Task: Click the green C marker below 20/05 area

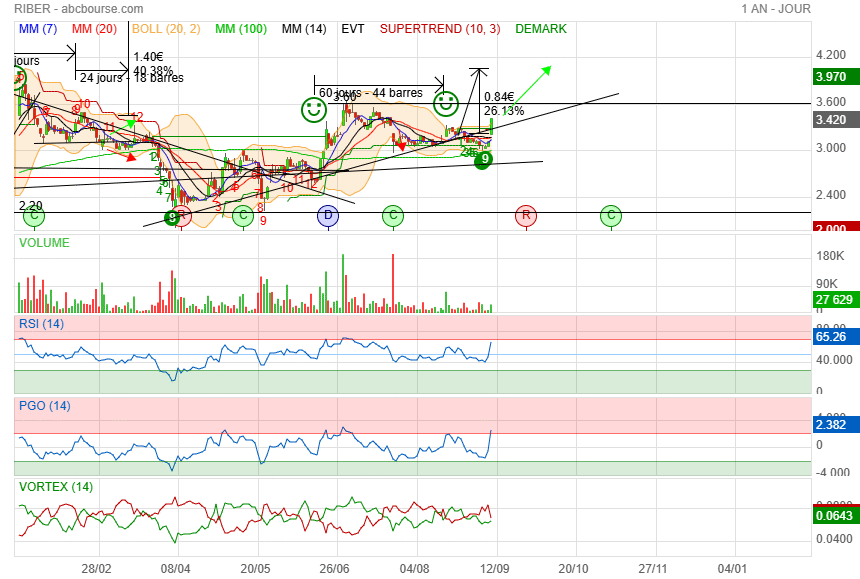Action: pyautogui.click(x=243, y=215)
